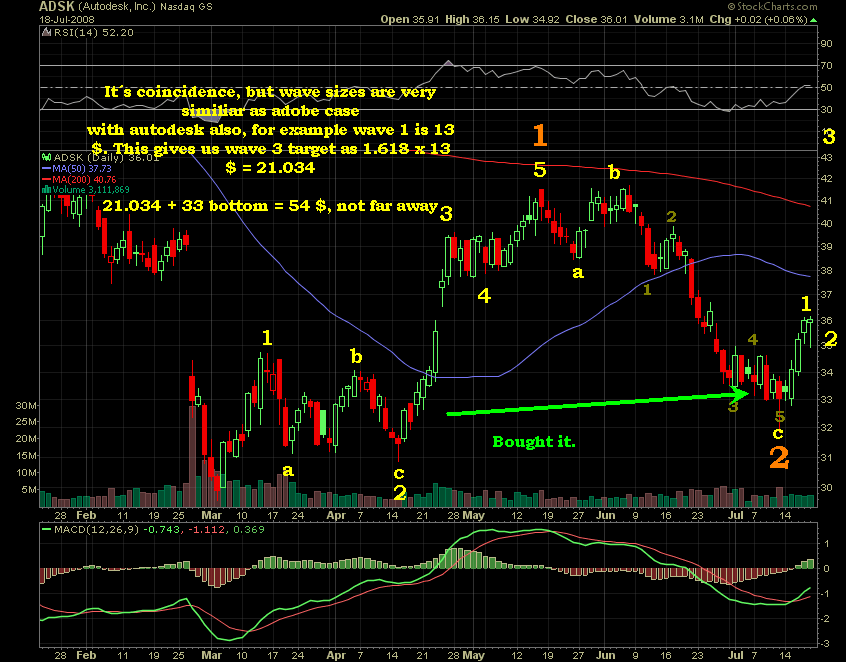Click the green up-arrow beside the Chg value
The image size is (846, 662).
tap(813, 20)
